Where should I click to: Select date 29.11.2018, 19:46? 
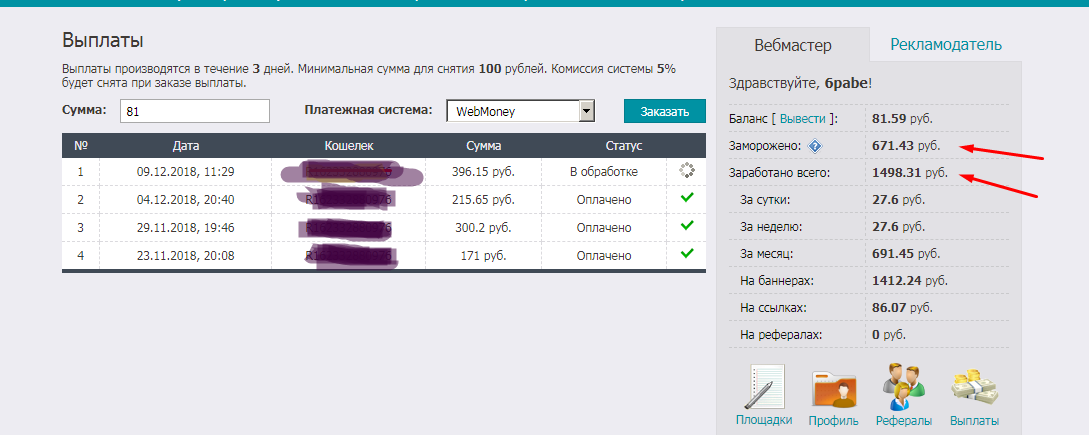click(x=185, y=227)
